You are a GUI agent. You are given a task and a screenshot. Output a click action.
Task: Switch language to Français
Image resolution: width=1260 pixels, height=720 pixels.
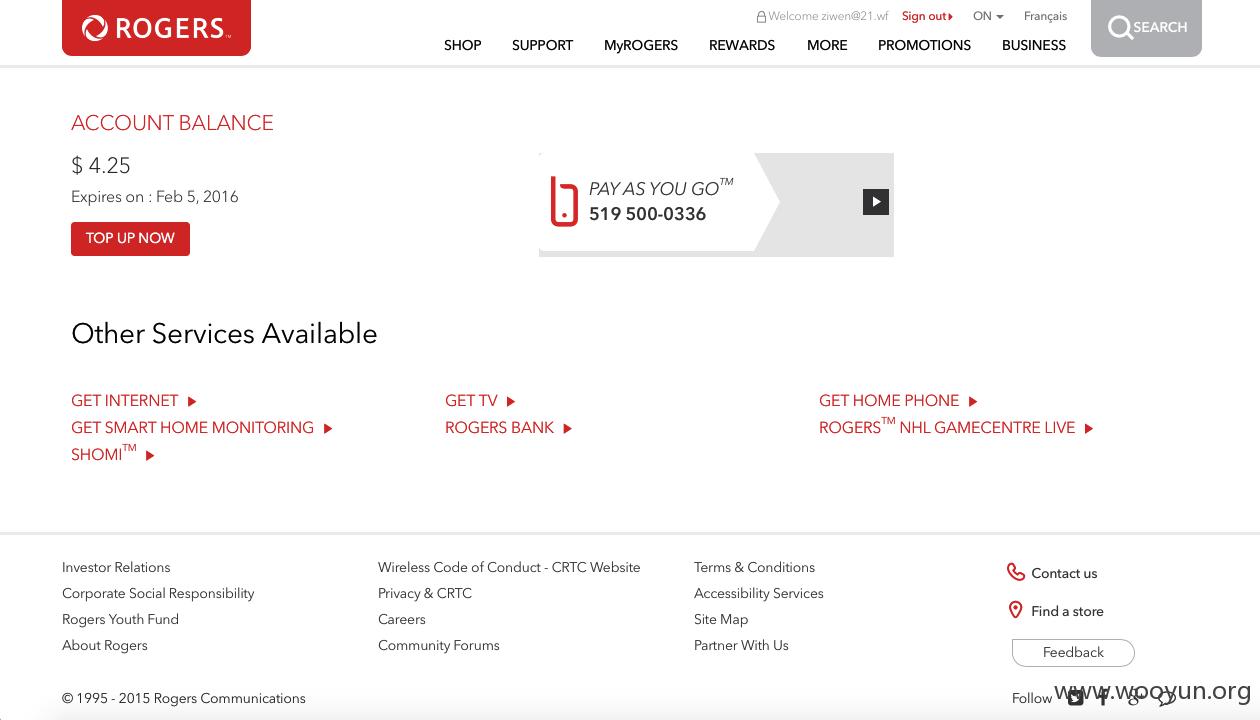click(1045, 16)
